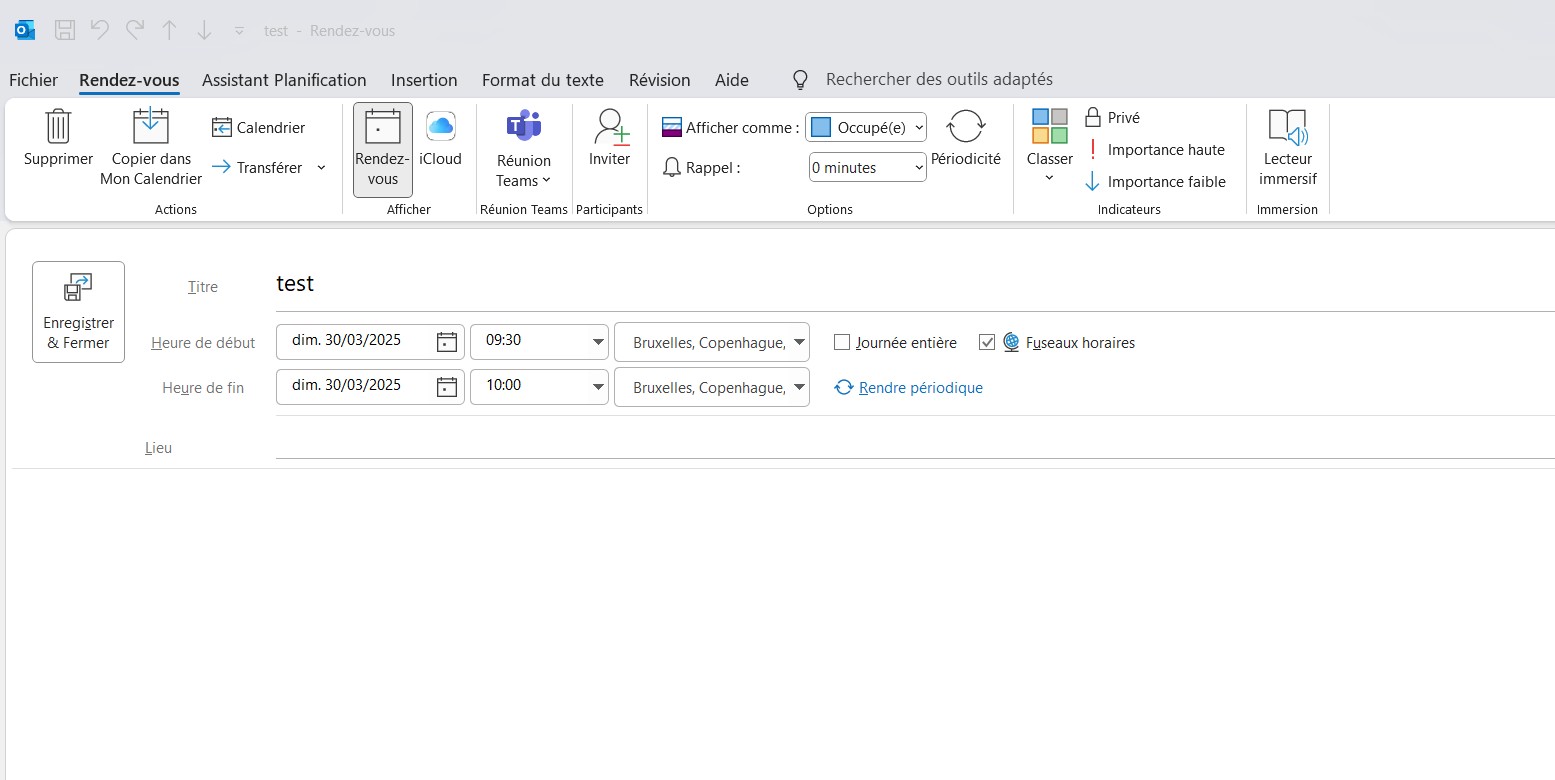This screenshot has height=780, width=1555.
Task: Click the Outlook app icon in title bar
Action: tap(25, 30)
